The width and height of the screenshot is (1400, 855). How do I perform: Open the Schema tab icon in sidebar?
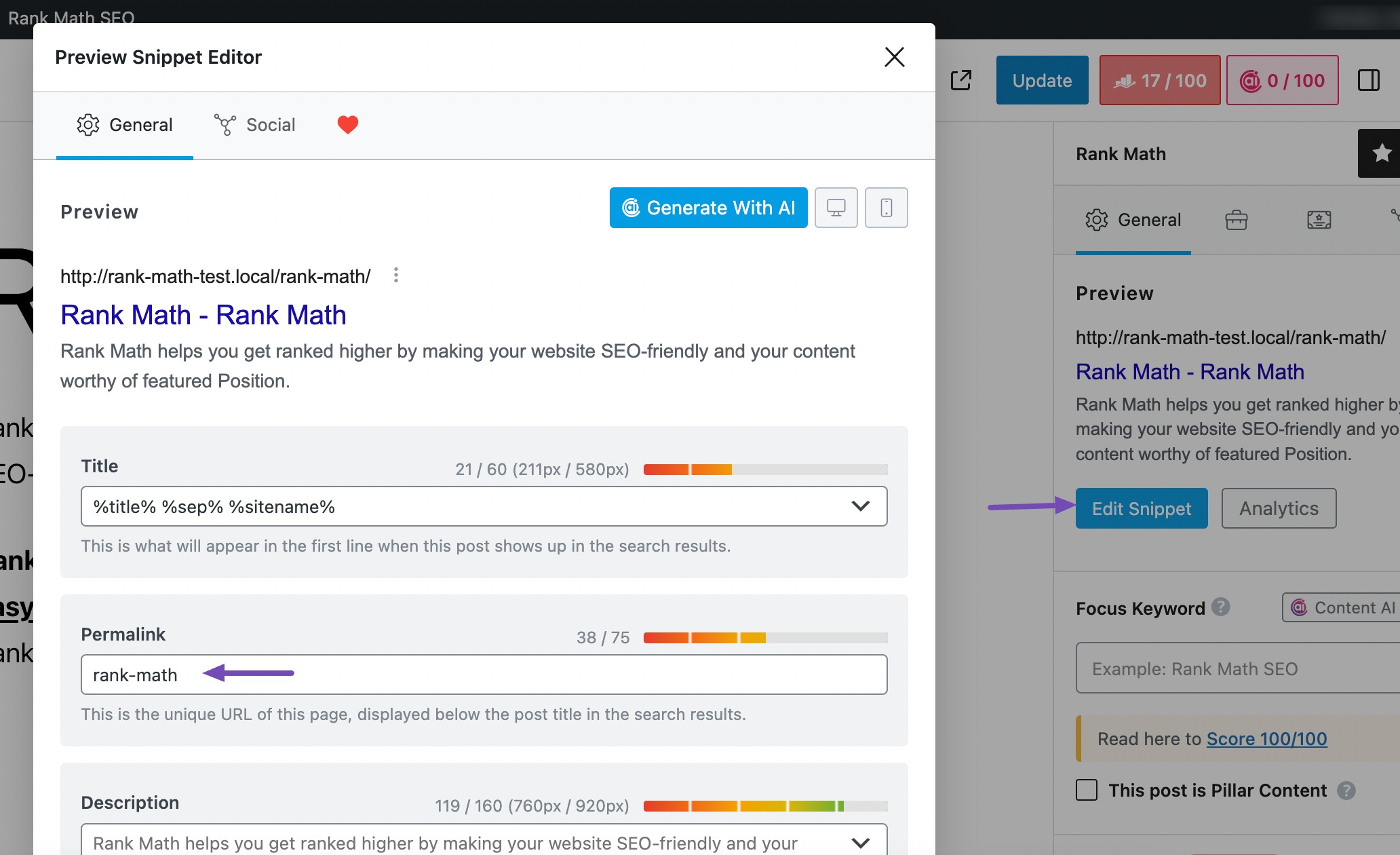point(1319,220)
